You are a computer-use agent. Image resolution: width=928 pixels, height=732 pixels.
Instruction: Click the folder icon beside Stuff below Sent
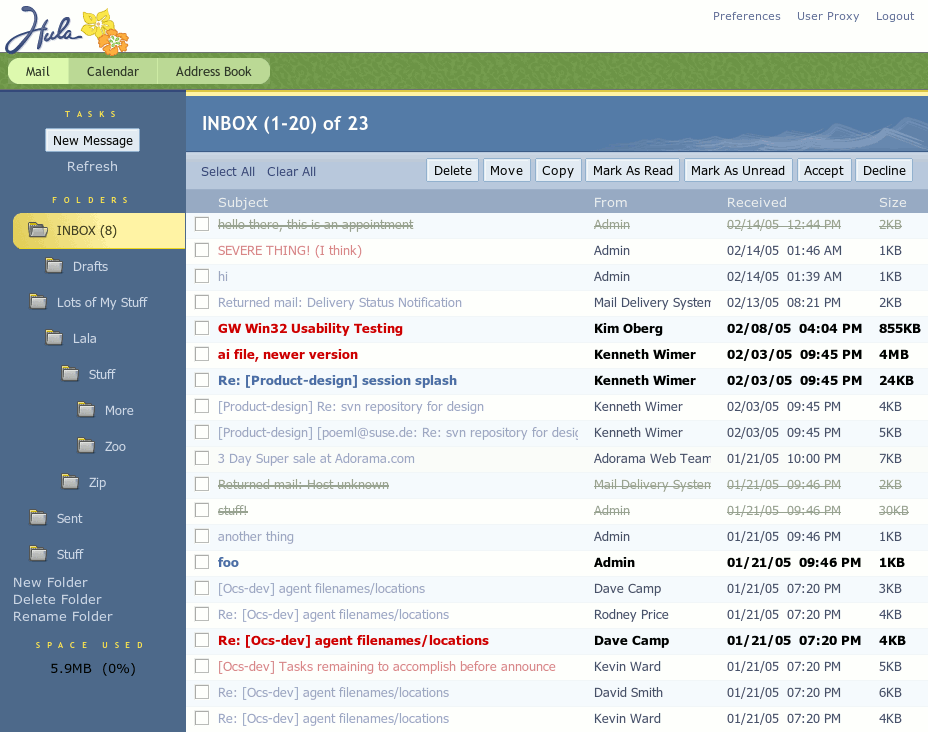[38, 554]
